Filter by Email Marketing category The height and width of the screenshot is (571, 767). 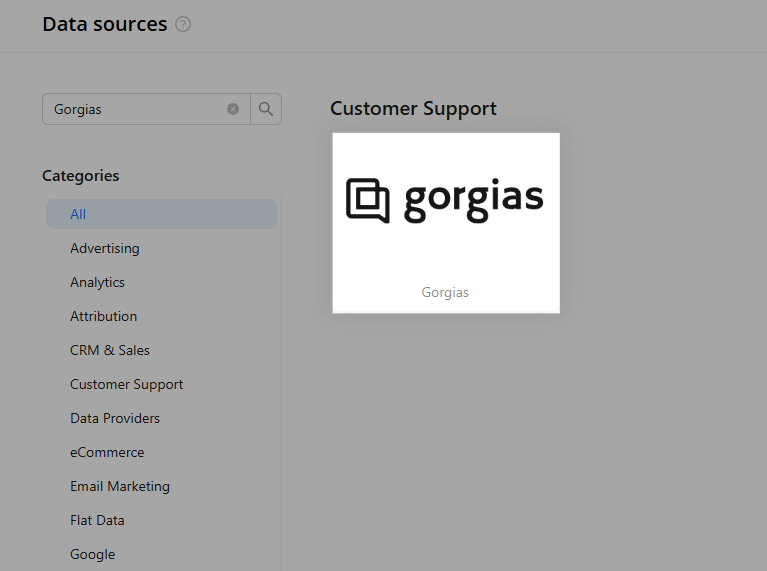pos(120,486)
